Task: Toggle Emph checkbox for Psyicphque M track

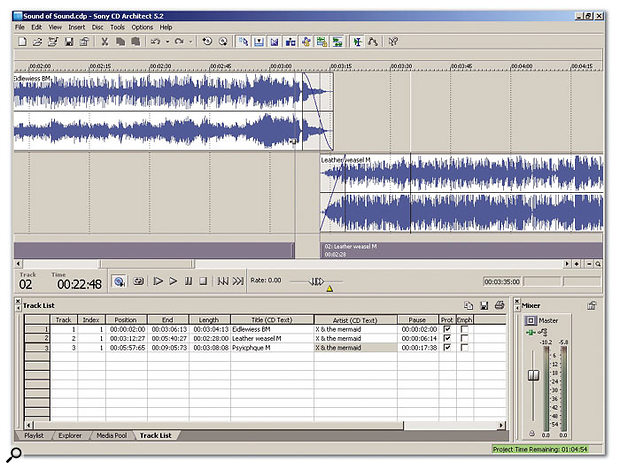Action: (465, 347)
